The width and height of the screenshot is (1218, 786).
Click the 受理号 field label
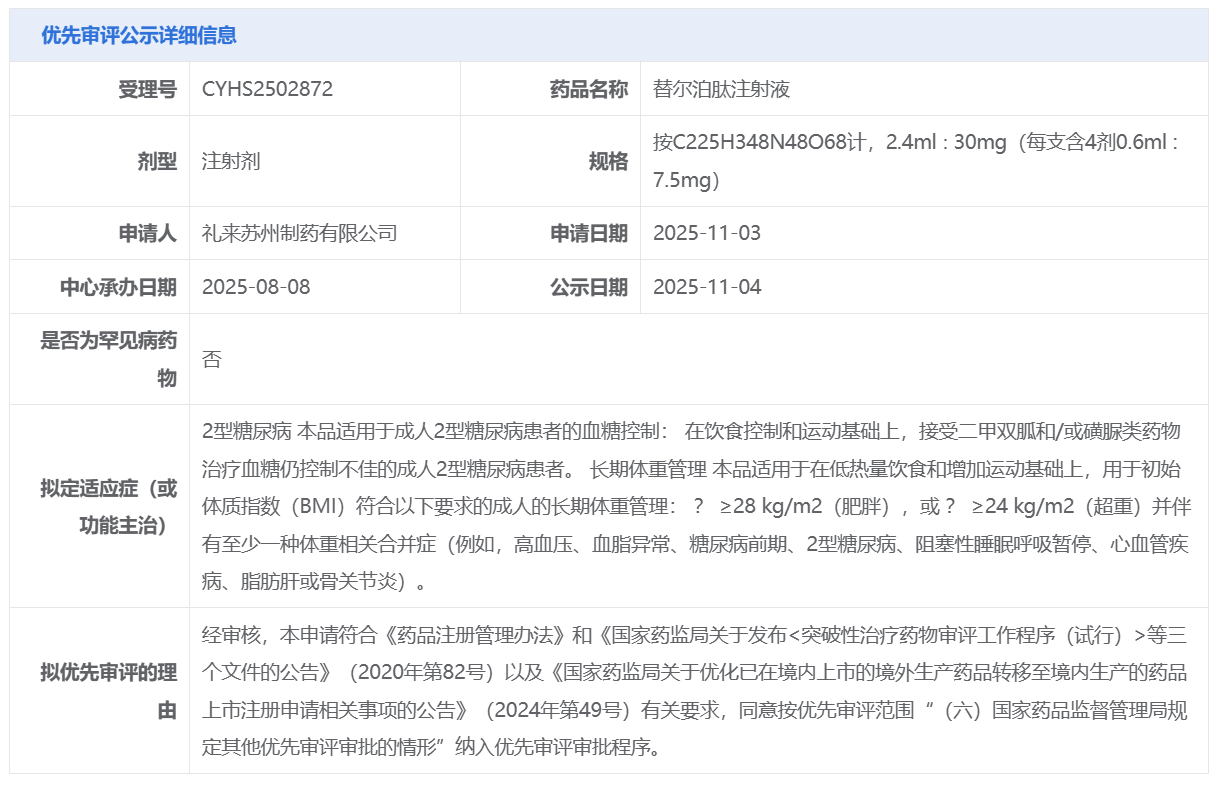pyautogui.click(x=147, y=89)
